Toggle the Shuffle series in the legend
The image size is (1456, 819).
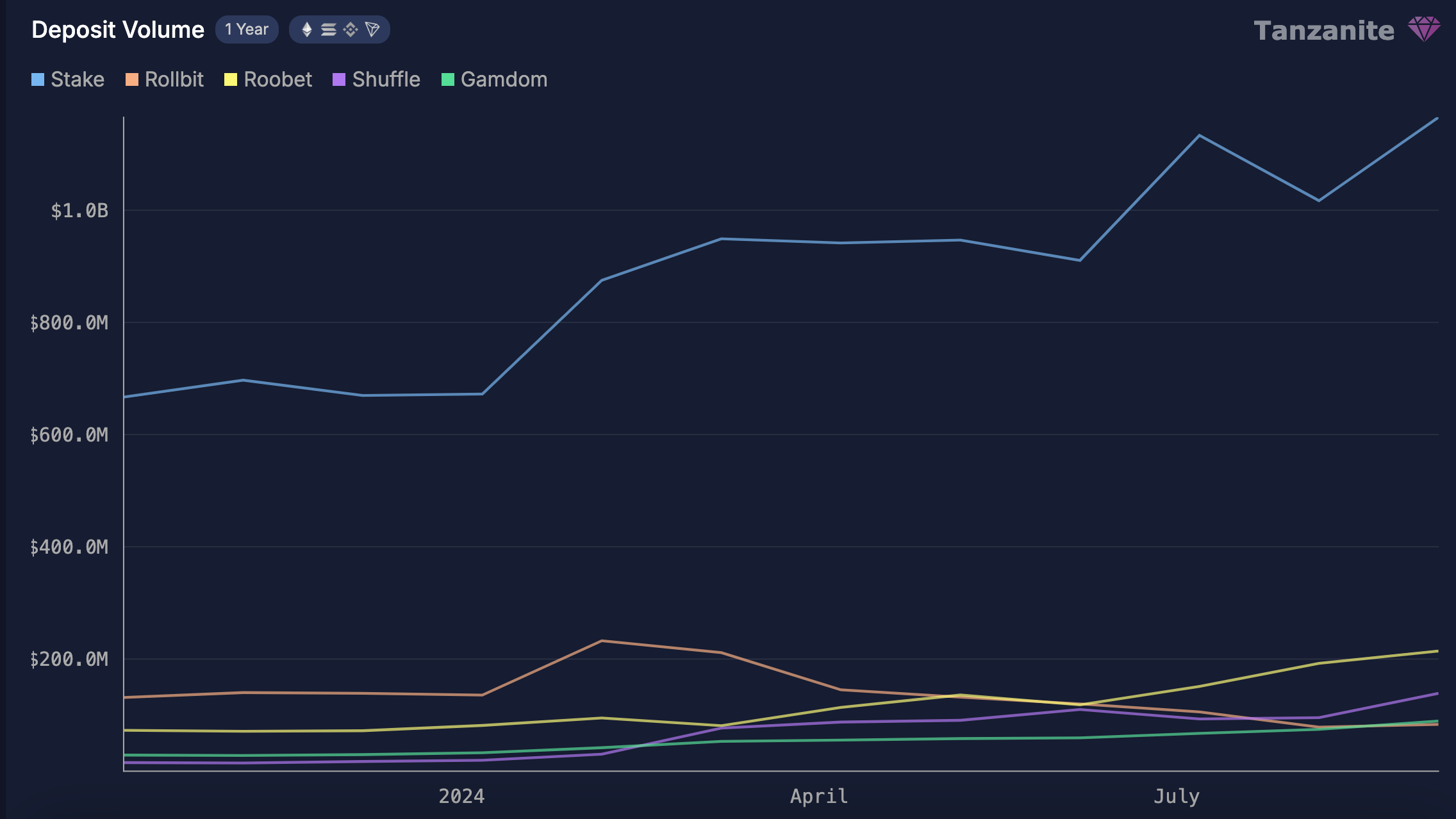[377, 79]
